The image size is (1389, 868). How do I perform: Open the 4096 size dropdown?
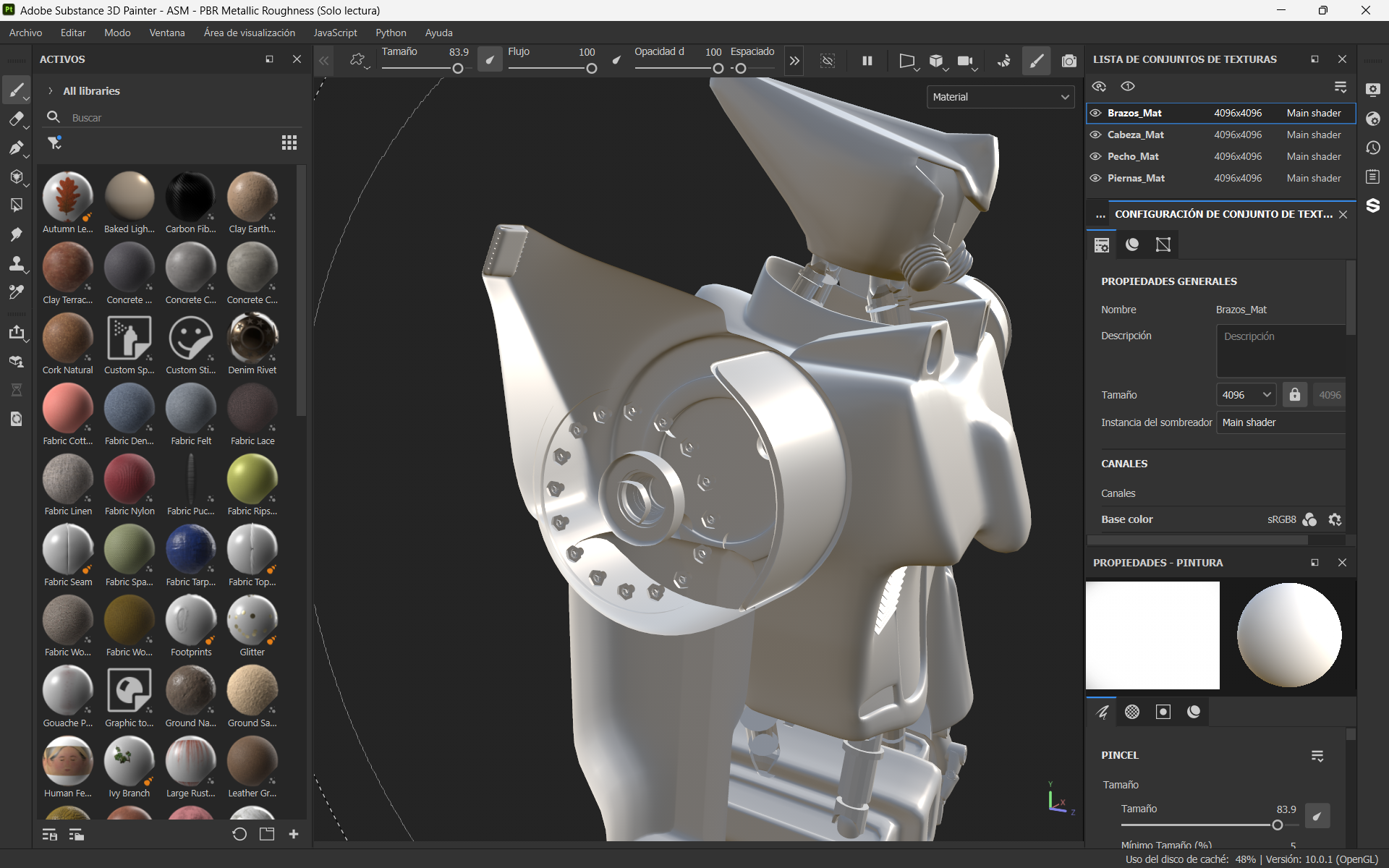(x=1246, y=395)
